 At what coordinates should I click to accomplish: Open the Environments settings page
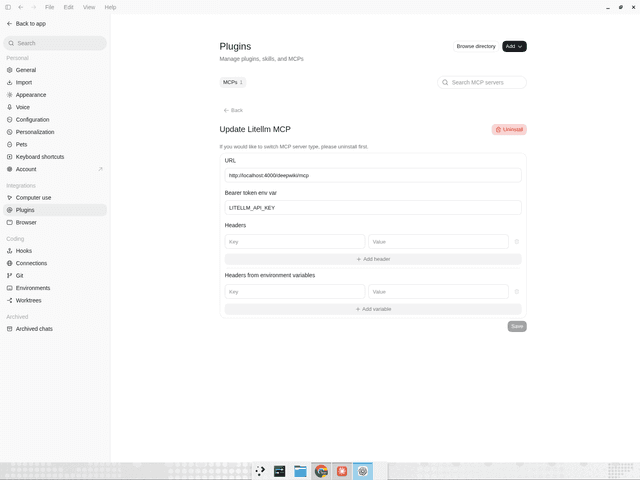click(55, 288)
